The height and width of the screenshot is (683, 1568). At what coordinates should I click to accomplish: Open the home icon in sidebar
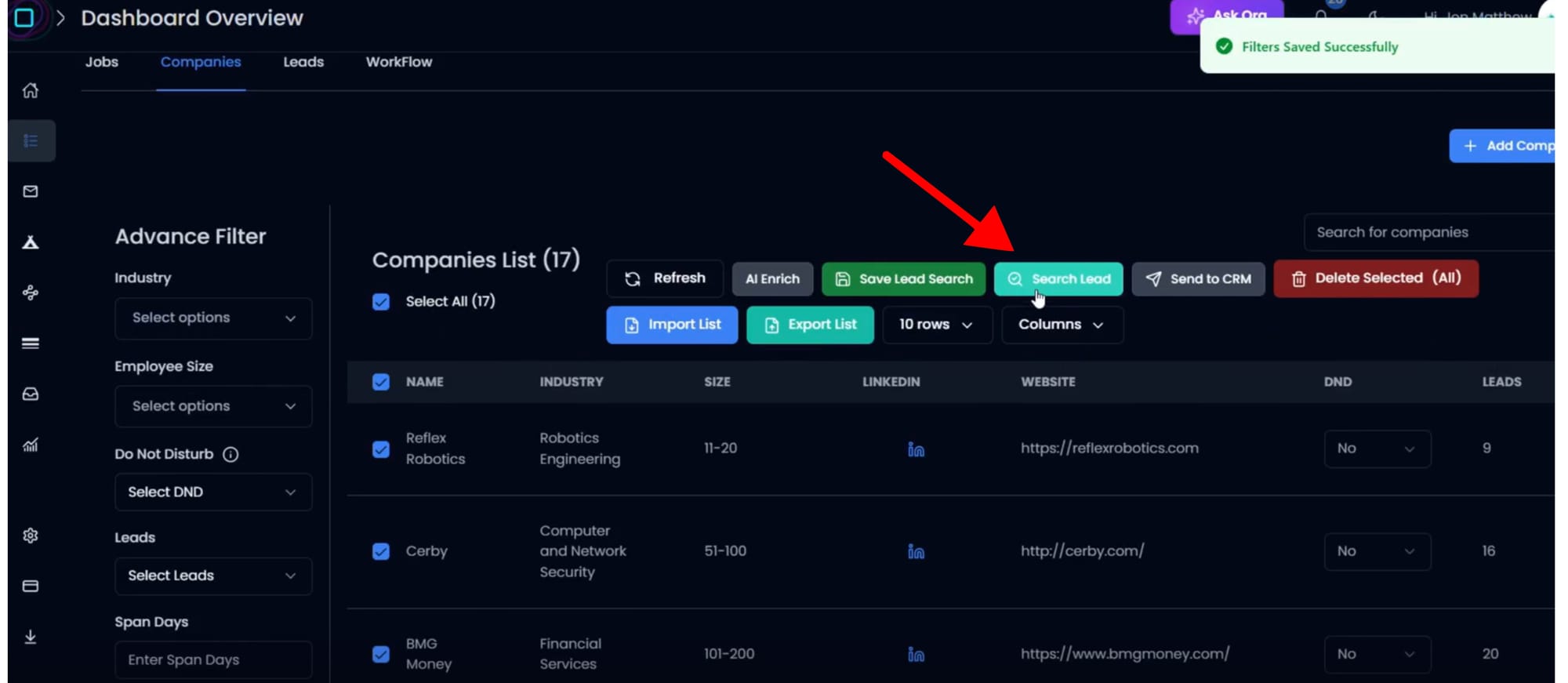click(x=31, y=91)
